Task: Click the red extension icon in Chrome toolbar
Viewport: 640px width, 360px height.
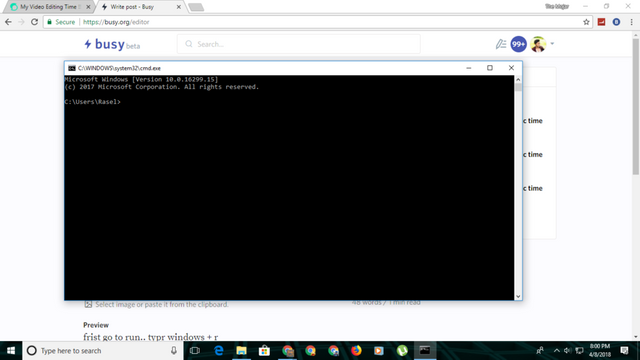Action: coord(601,22)
